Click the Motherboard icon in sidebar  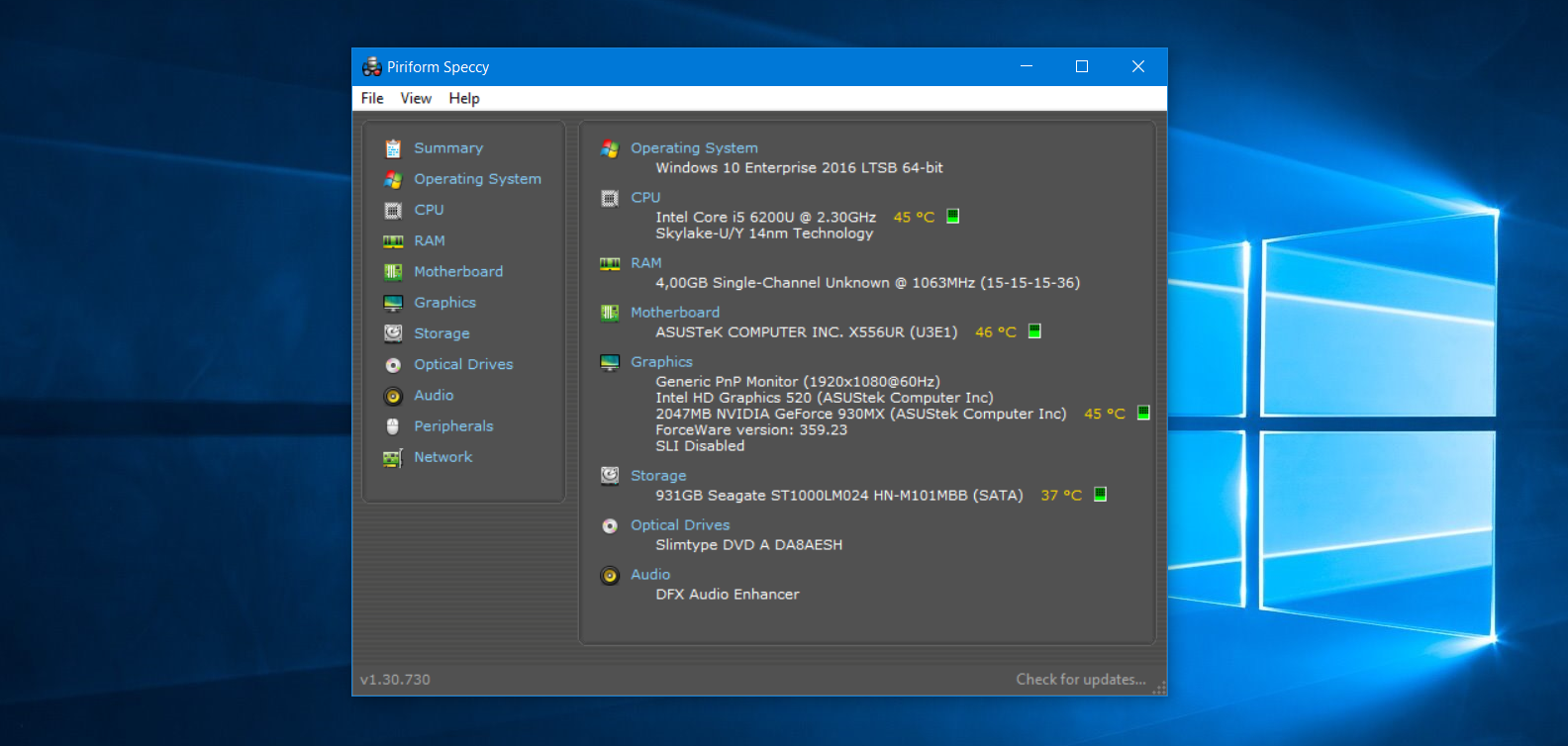pos(393,272)
